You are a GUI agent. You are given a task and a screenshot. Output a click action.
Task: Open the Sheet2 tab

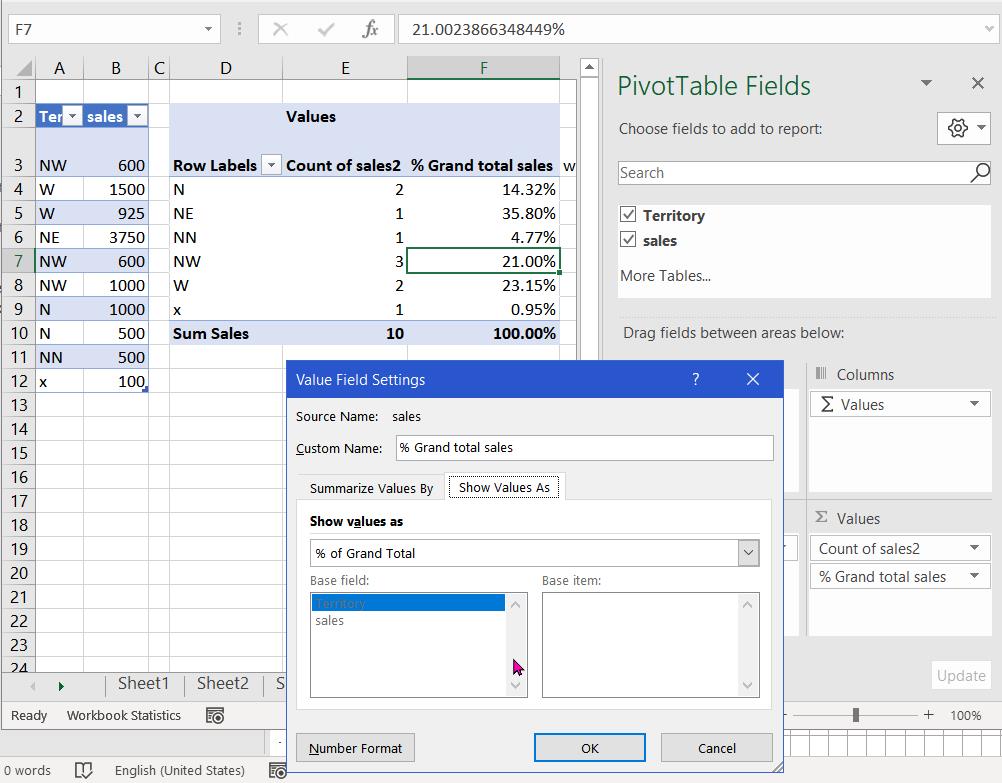222,683
